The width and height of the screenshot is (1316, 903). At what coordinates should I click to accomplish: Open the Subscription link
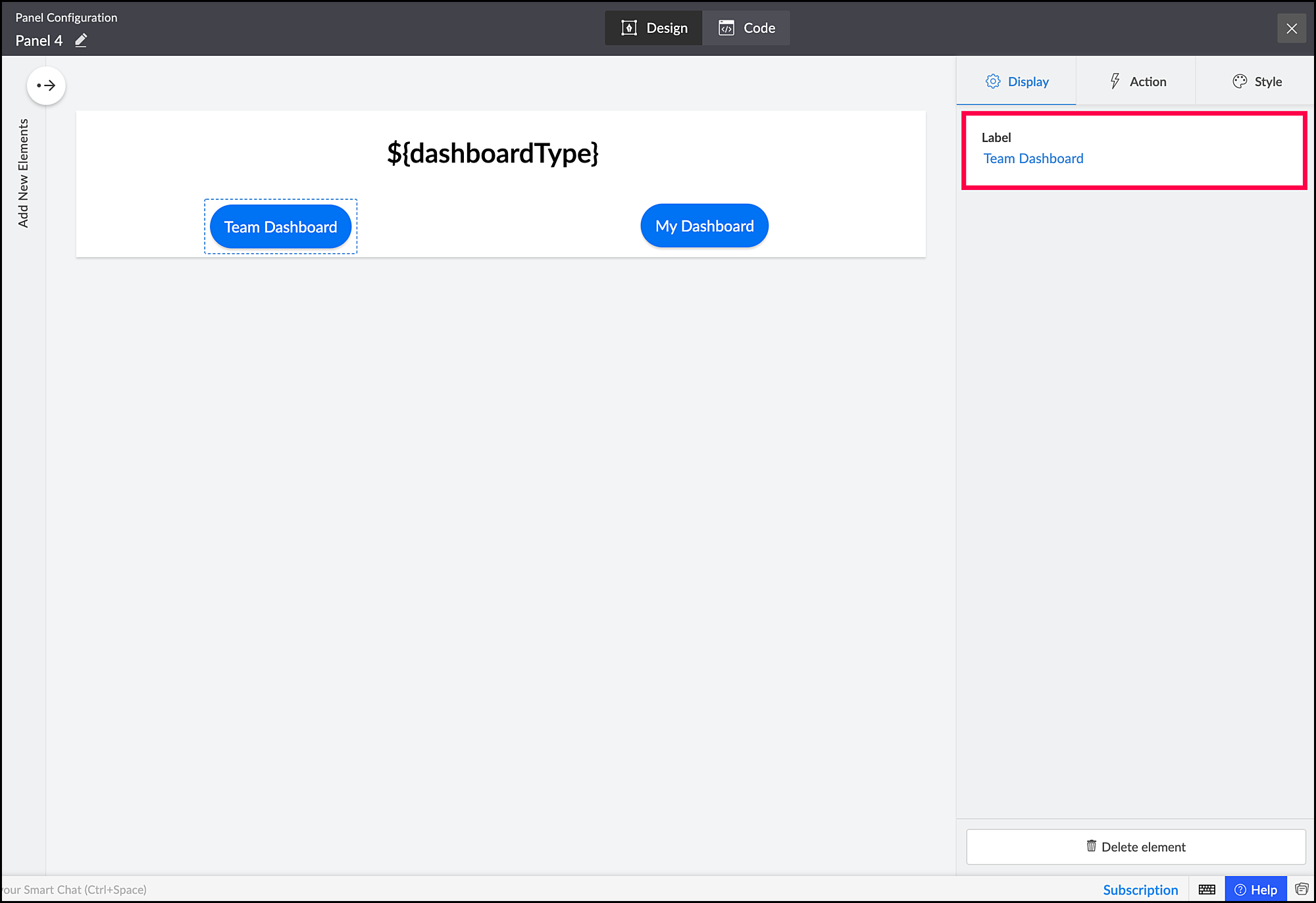[1140, 890]
